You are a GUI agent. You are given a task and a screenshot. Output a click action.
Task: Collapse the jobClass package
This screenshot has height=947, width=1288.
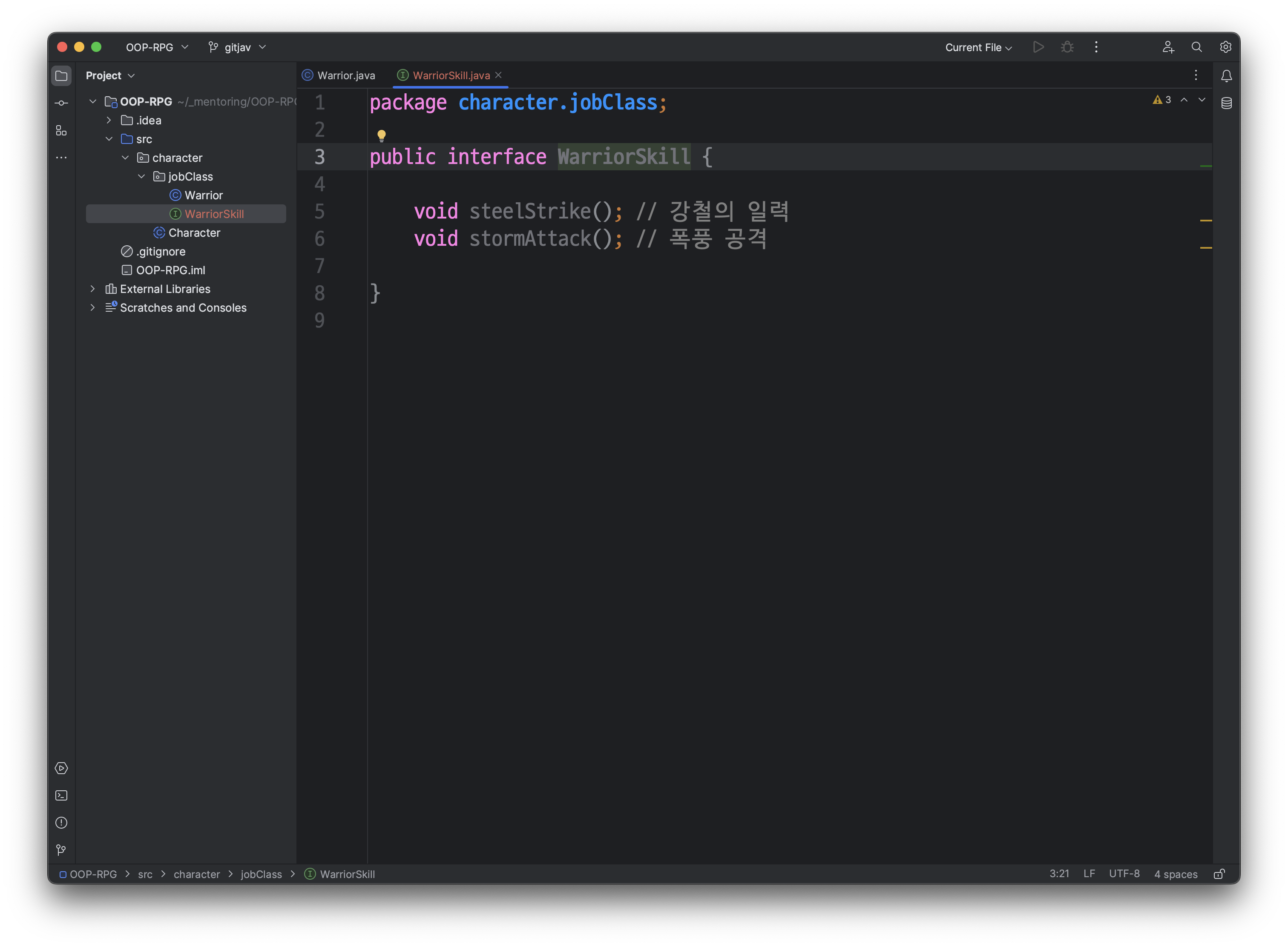tap(142, 177)
